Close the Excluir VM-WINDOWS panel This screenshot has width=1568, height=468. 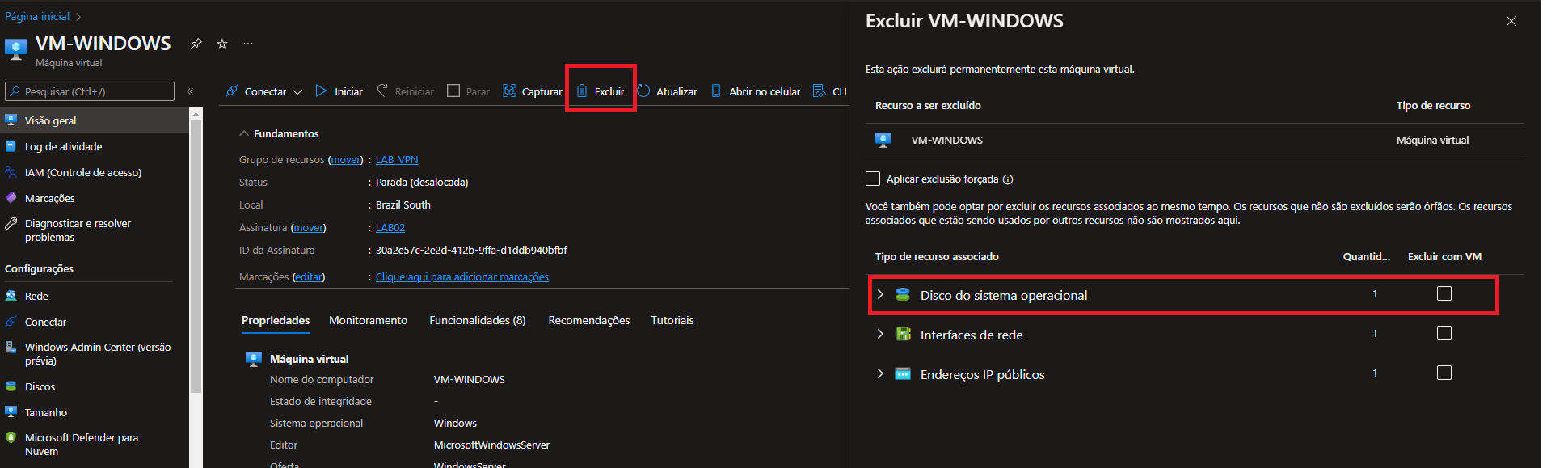(x=1511, y=21)
